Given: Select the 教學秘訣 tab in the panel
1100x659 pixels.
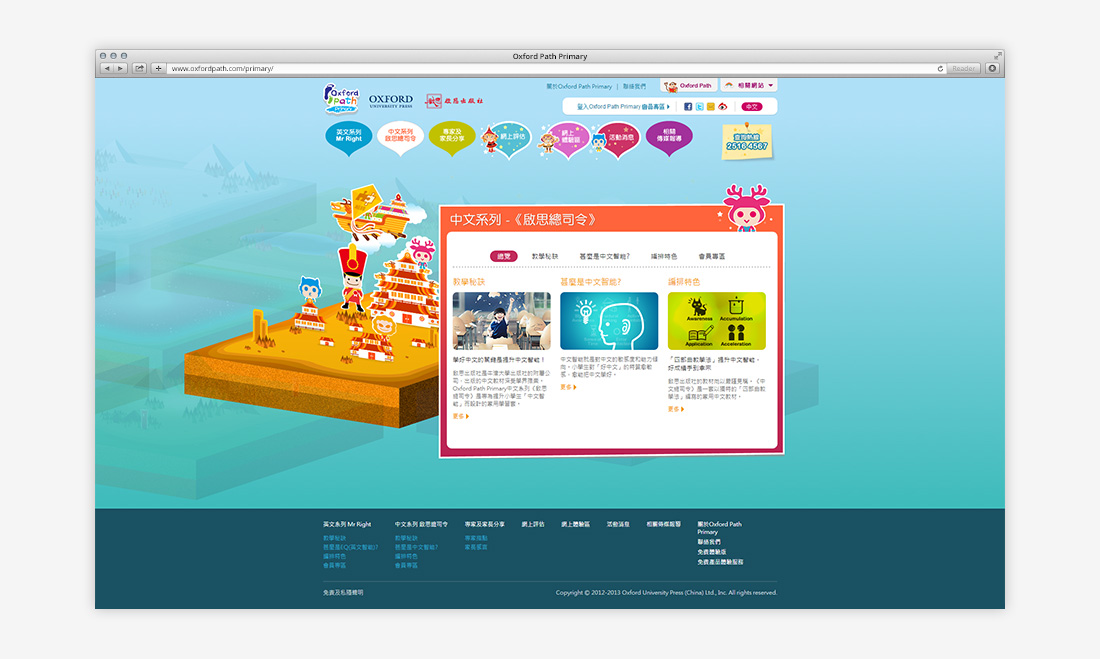Looking at the screenshot, I should tap(545, 257).
